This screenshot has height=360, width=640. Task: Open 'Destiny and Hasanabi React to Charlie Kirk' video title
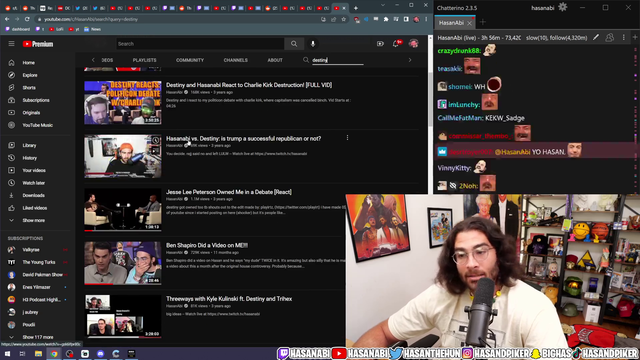(x=249, y=85)
